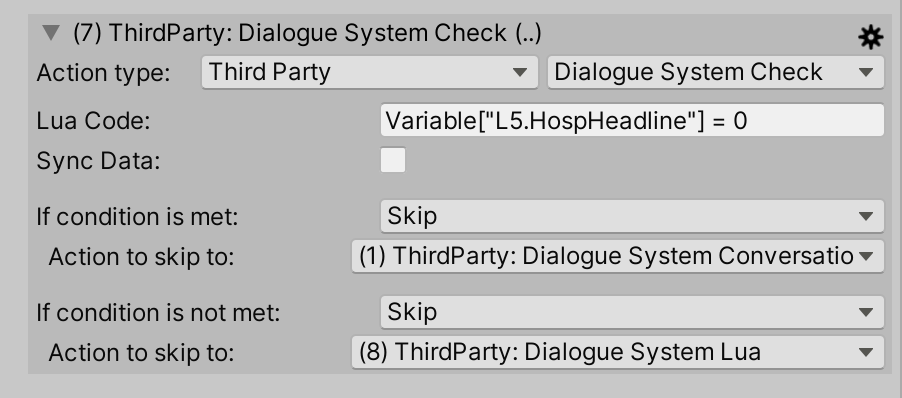The height and width of the screenshot is (398, 902).
Task: Click 'Action to skip to:' label under condition met
Action: click(142, 257)
